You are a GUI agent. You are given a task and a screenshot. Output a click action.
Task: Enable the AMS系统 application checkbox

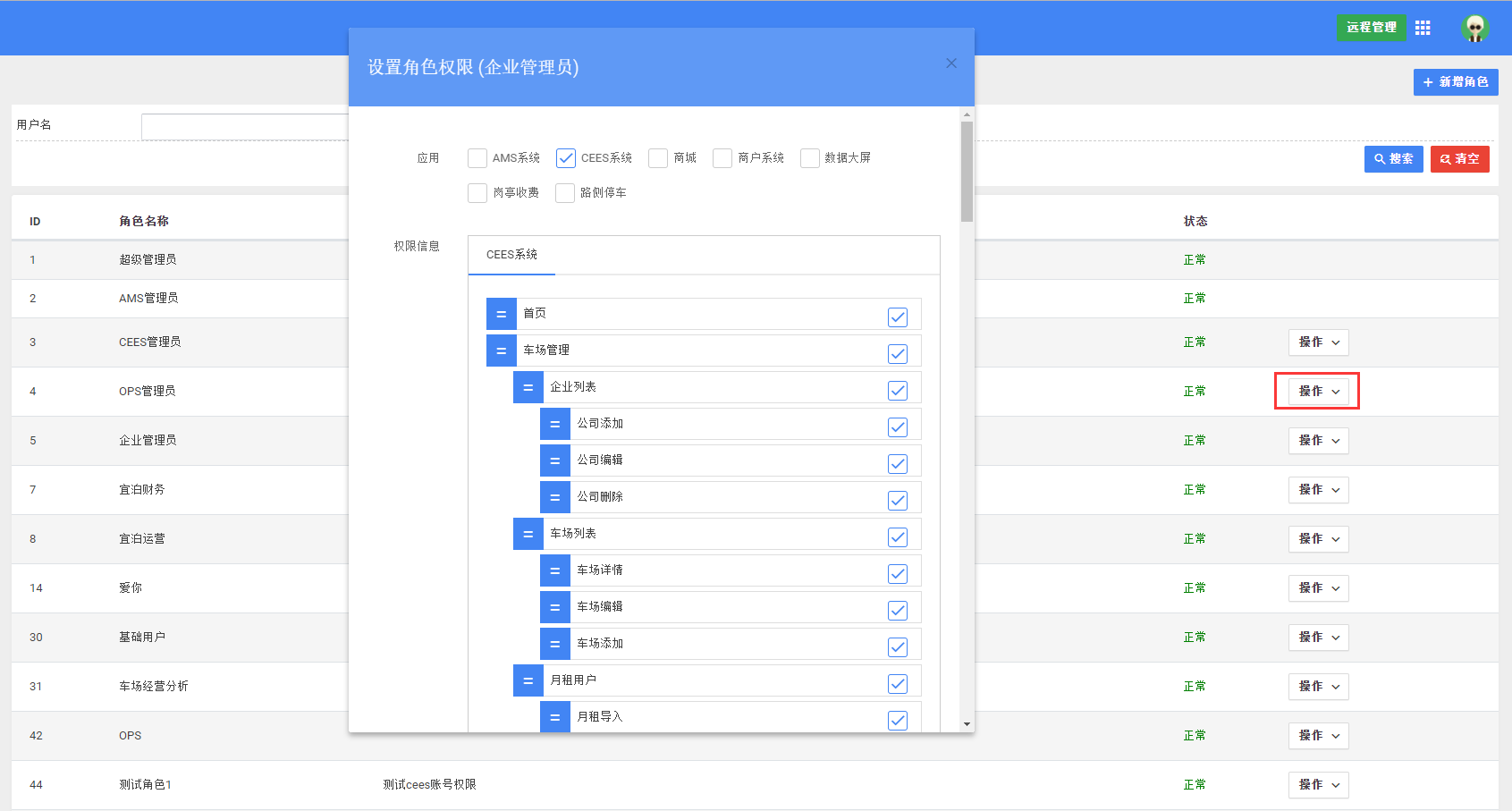(477, 158)
